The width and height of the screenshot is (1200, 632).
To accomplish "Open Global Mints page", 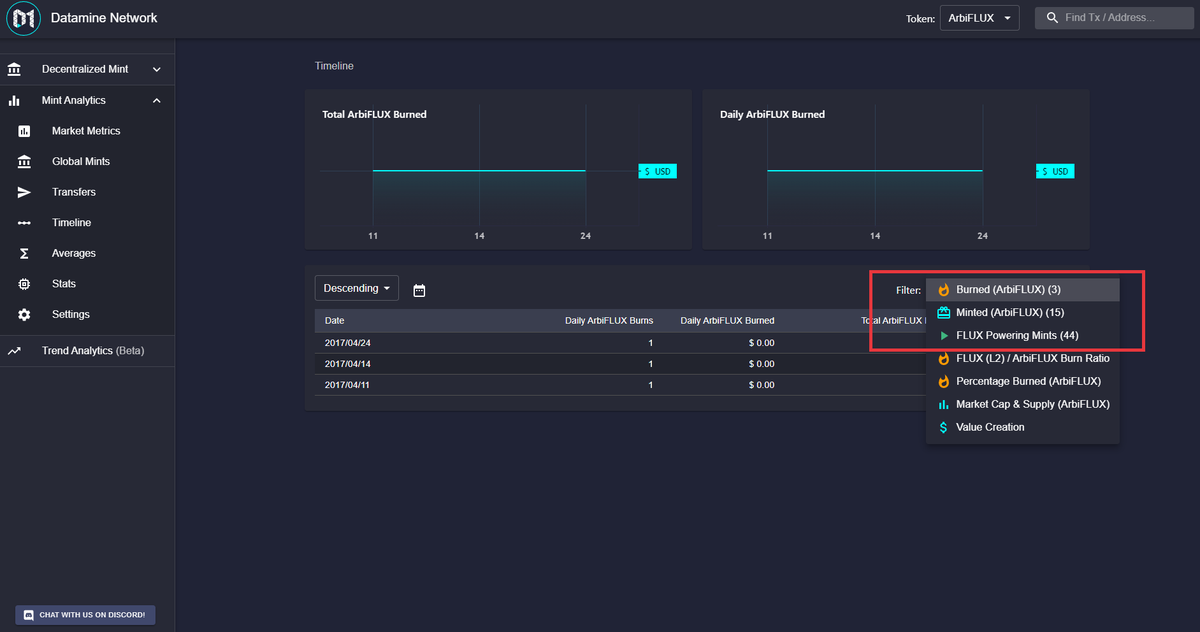I will [x=87, y=161].
